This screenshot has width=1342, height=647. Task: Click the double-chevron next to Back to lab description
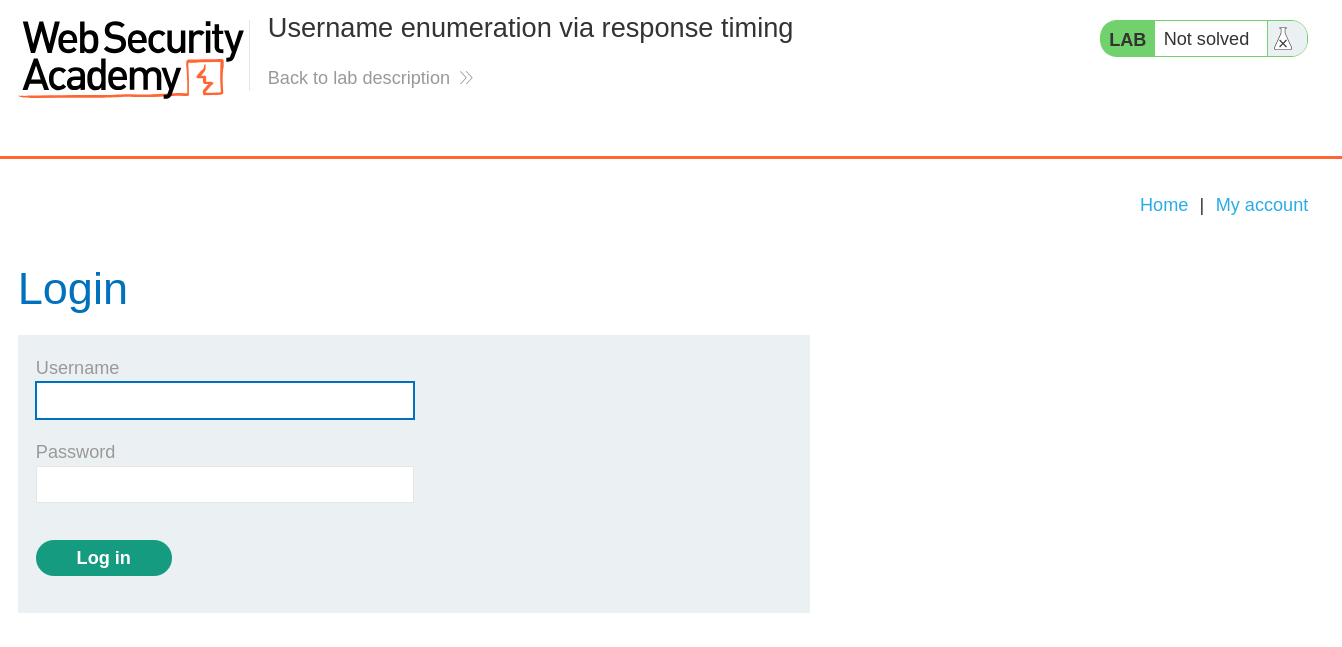[x=465, y=77]
